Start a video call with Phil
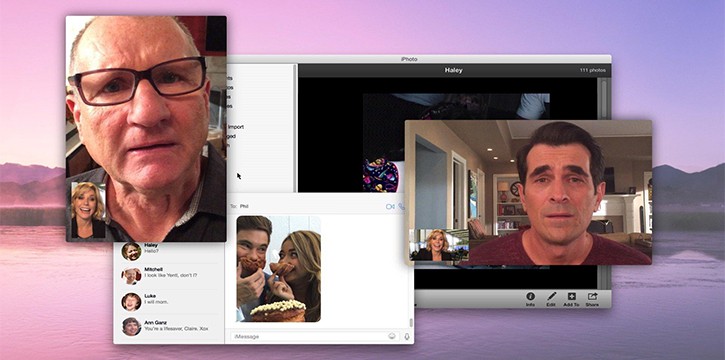 click(390, 207)
